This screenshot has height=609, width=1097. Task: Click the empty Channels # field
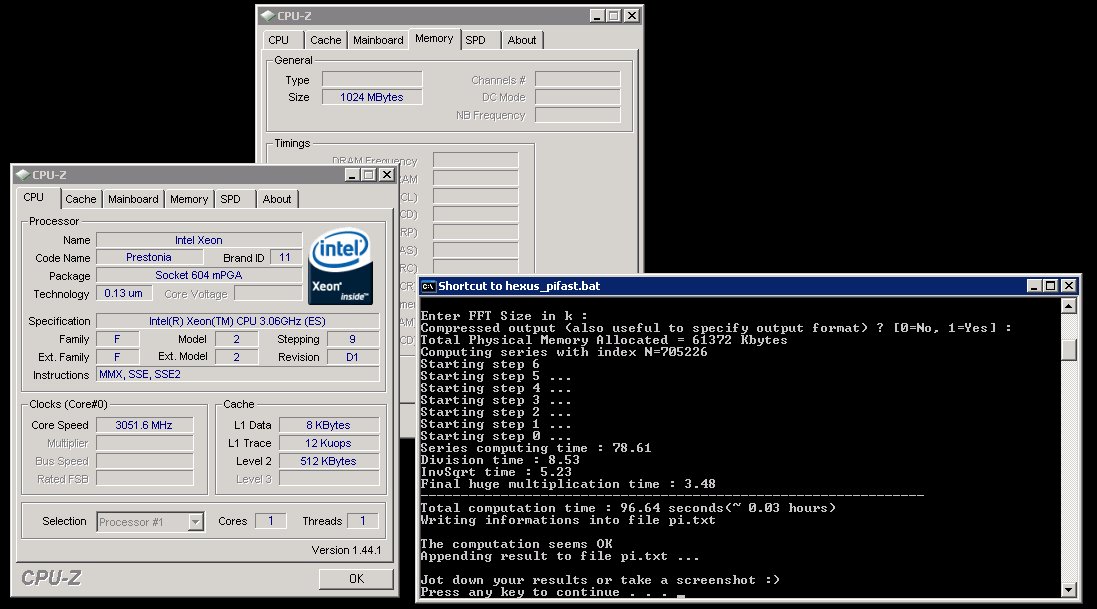pos(578,80)
